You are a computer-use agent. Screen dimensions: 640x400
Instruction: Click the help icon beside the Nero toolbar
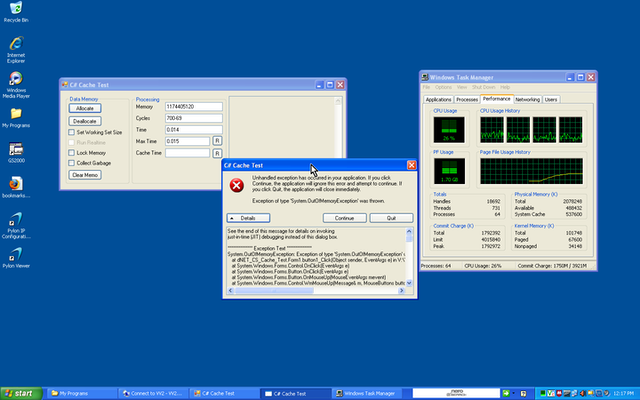(523, 393)
